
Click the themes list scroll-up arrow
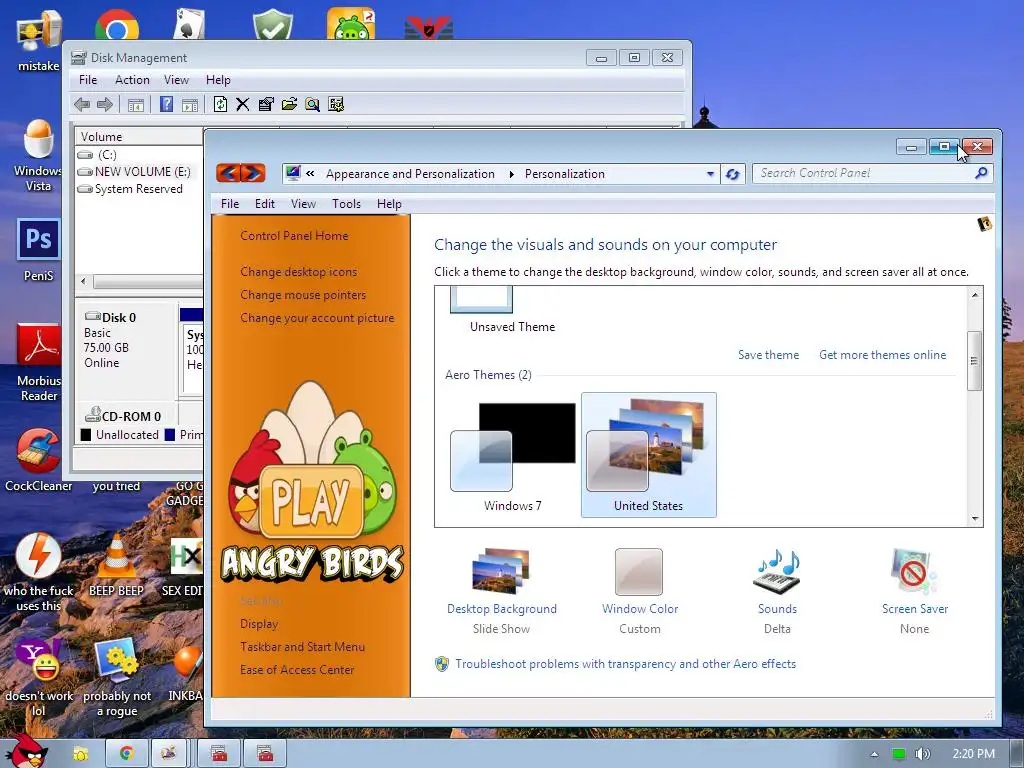(x=974, y=295)
